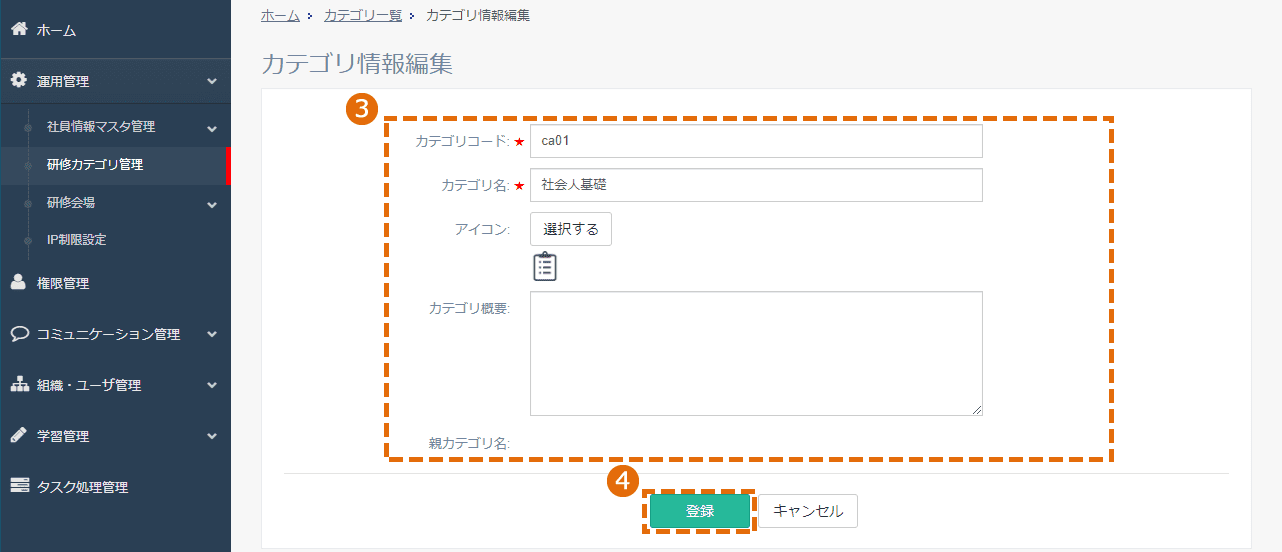1282x552 pixels.
Task: Grab the カテゴリ概要 textarea resize handle
Action: click(977, 410)
